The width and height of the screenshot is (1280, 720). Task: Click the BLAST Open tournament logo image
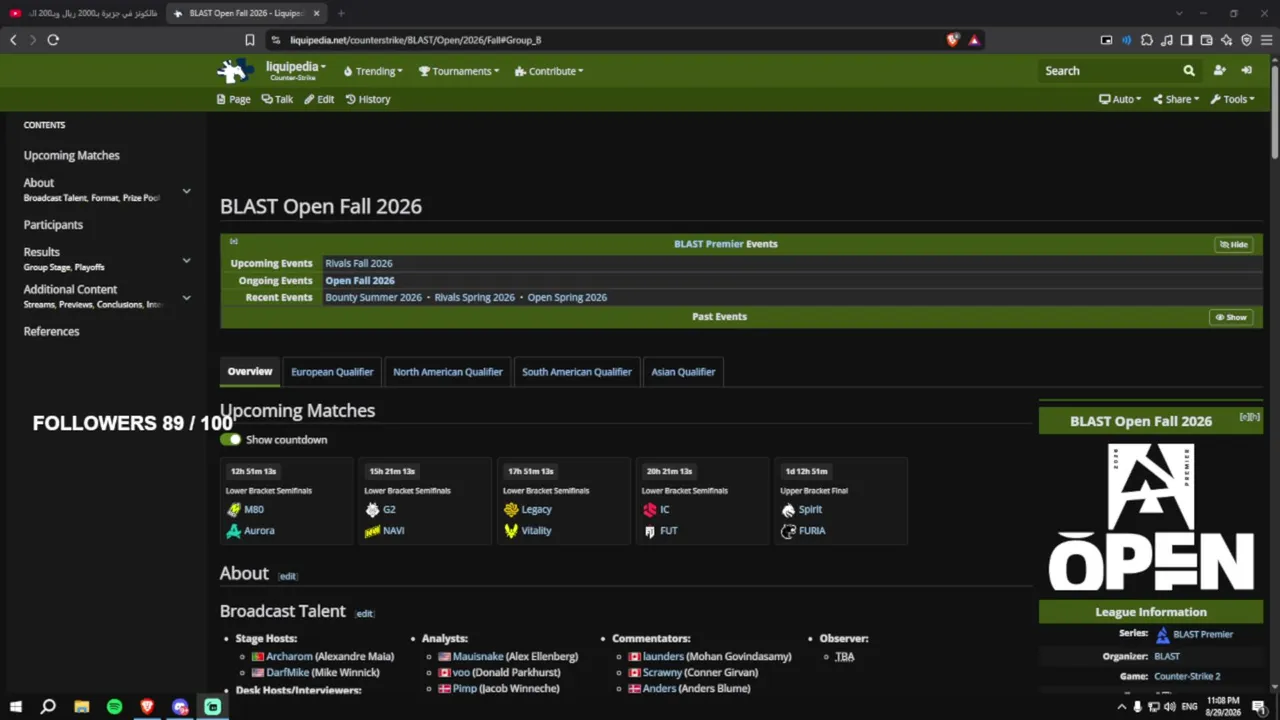(1151, 517)
